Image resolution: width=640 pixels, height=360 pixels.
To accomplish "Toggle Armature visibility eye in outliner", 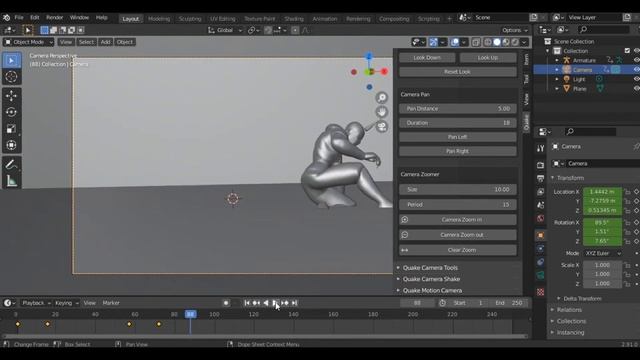I will [636, 60].
